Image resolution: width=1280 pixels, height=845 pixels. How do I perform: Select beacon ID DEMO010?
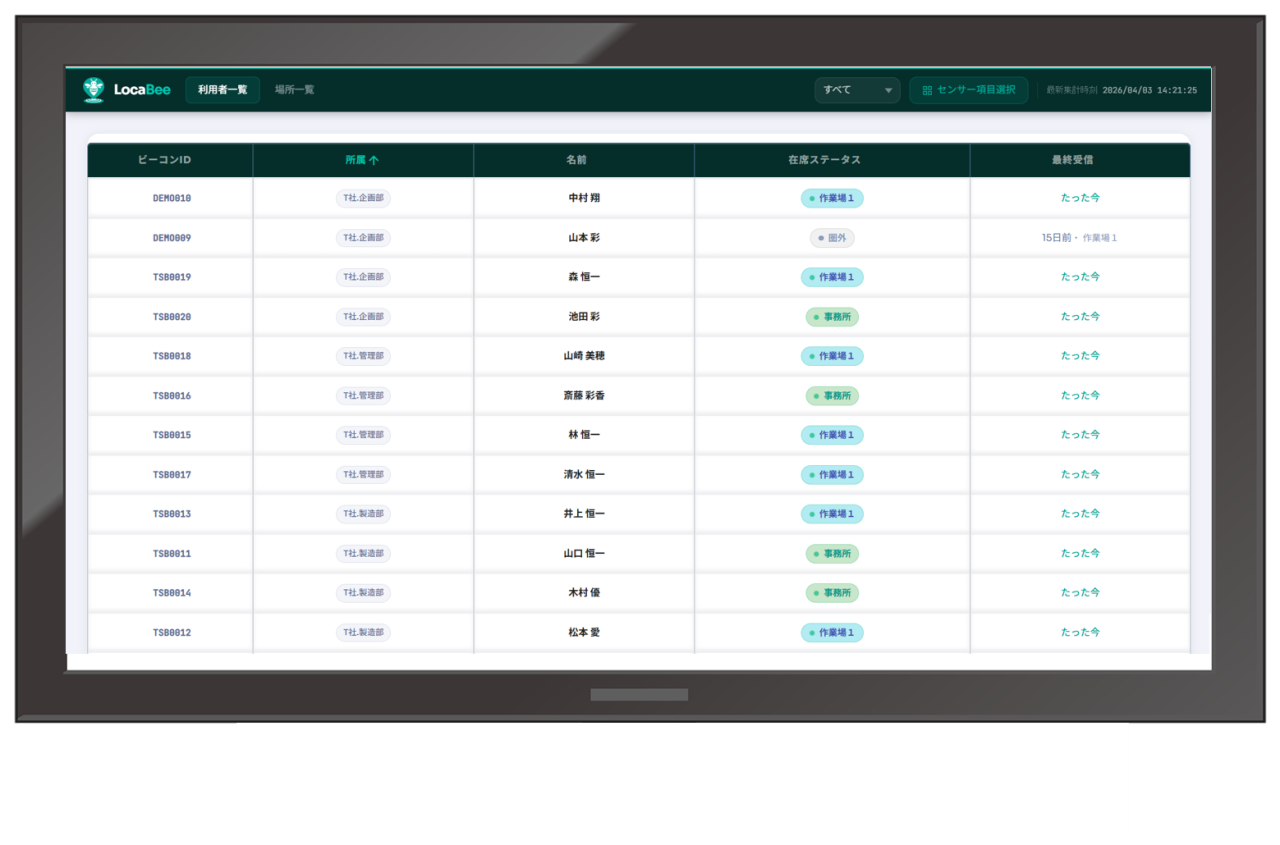(172, 198)
